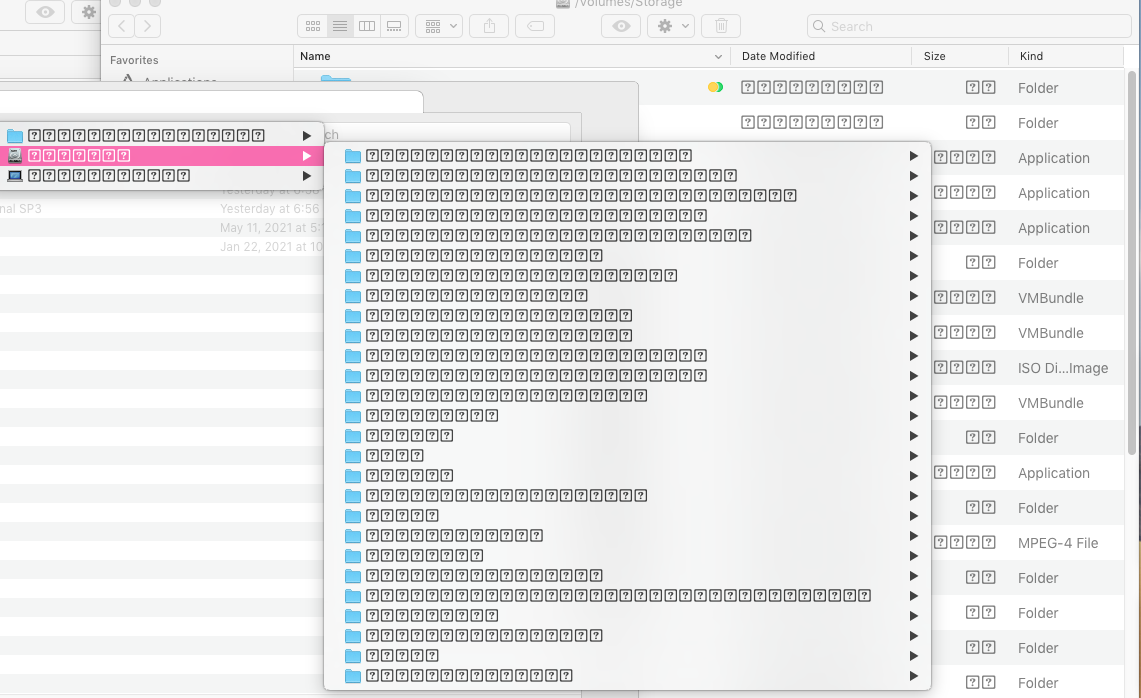Click Quick Look eye in Storage window toolbar
1141x698 pixels.
[621, 26]
